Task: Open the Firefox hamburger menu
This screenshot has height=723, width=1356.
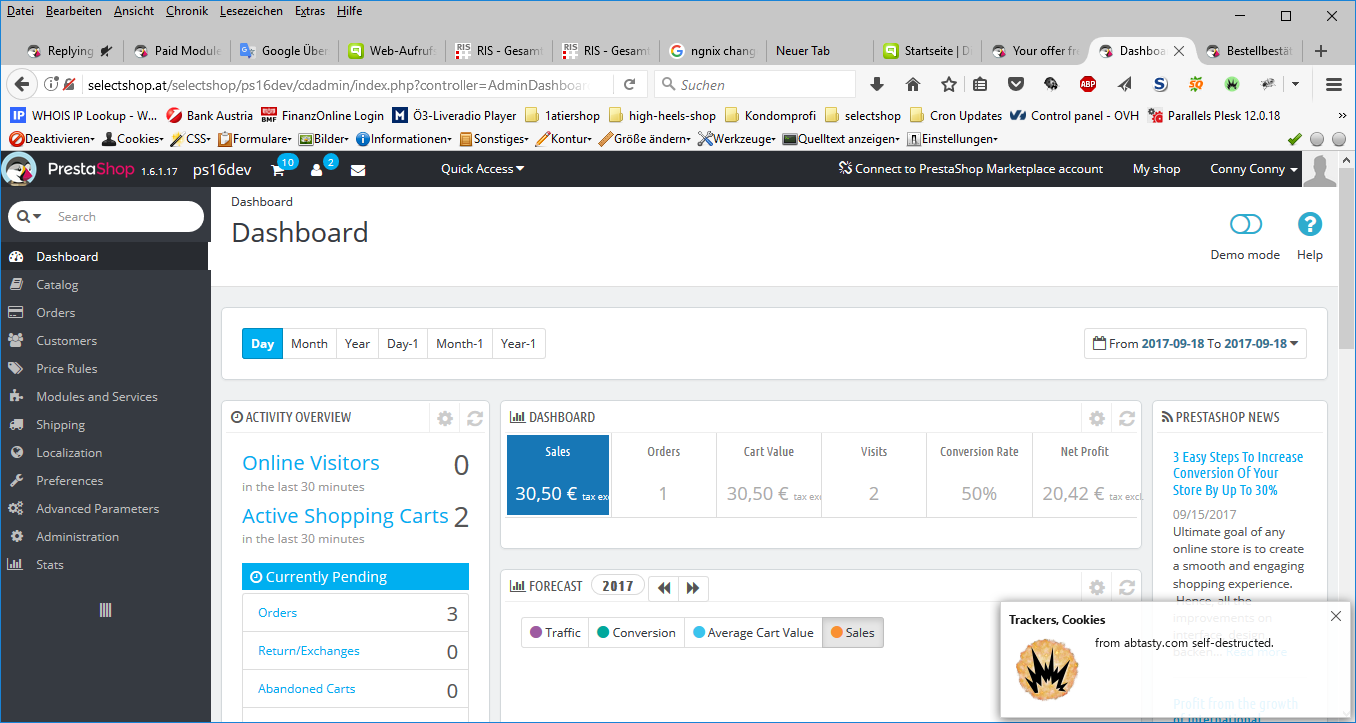Action: click(x=1333, y=85)
